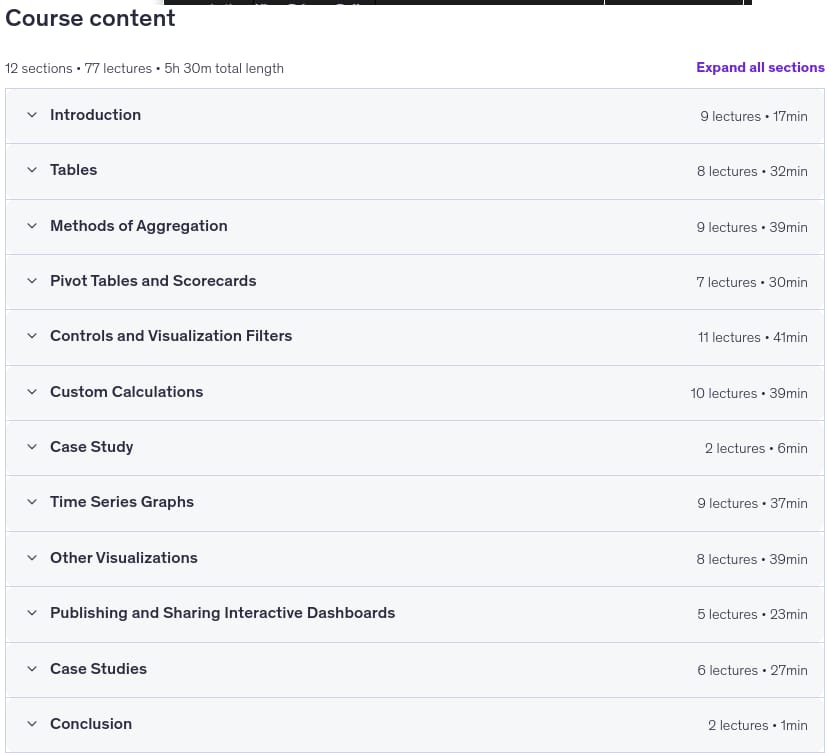Select Publishing and Sharing Interactive Dashboards title
Screen dimensions: 825x753
[223, 613]
